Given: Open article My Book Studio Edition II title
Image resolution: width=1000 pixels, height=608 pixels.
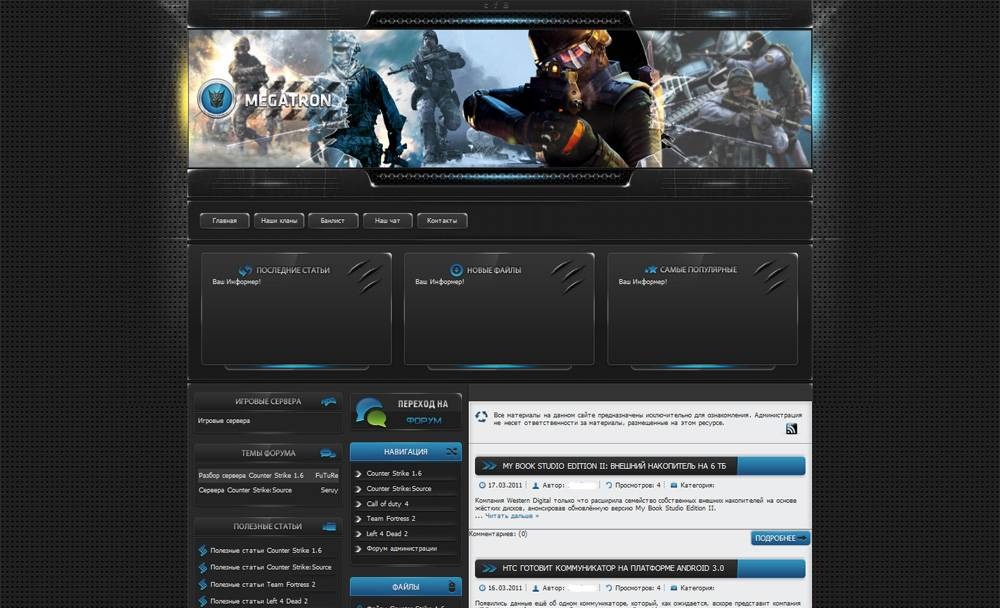Looking at the screenshot, I should pyautogui.click(x=614, y=466).
